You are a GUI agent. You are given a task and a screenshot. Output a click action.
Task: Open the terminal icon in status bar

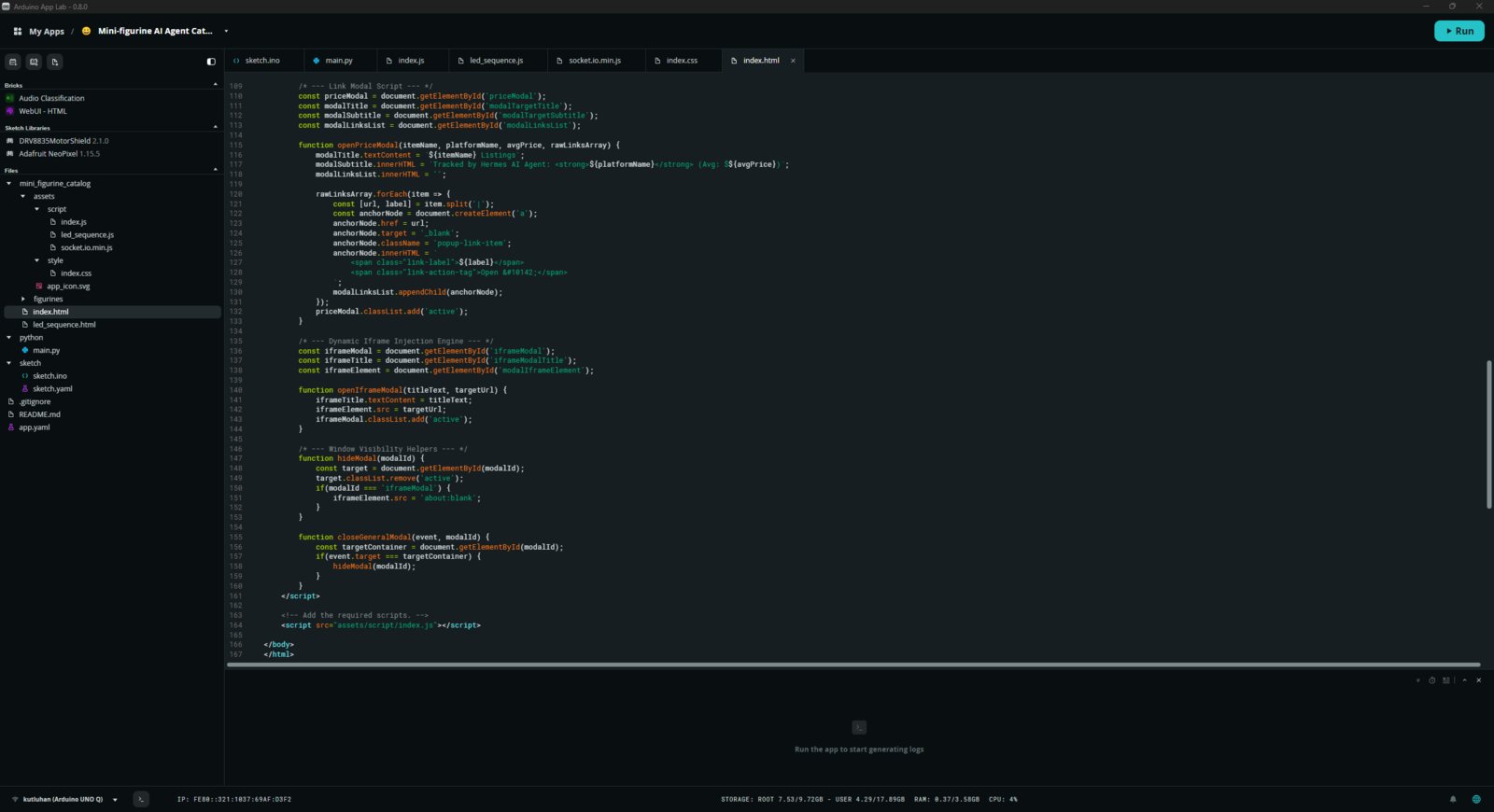(141, 799)
